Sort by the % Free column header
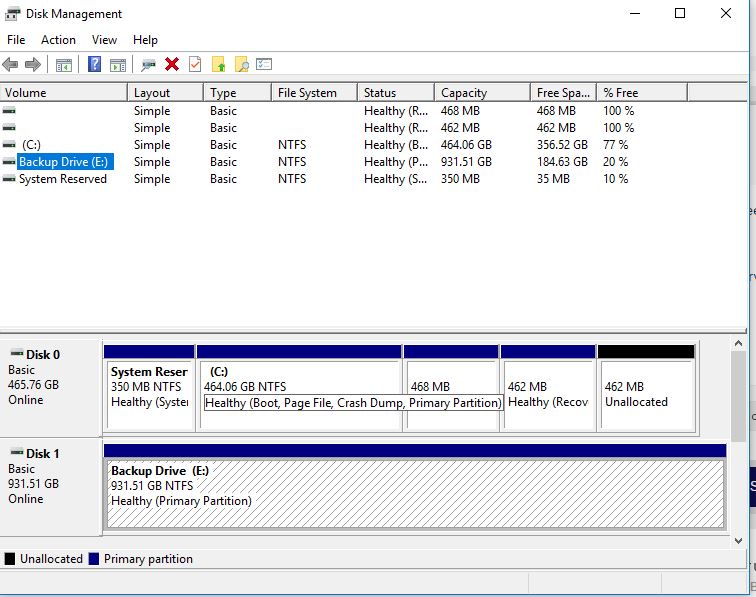This screenshot has width=756, height=597. point(642,93)
